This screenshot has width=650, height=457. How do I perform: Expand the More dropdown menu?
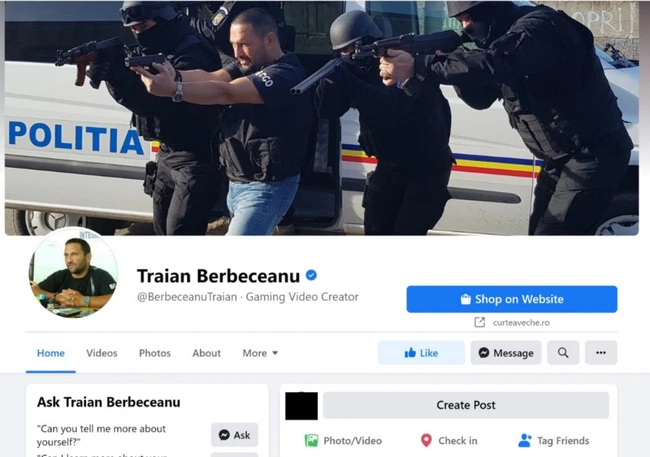pyautogui.click(x=260, y=353)
